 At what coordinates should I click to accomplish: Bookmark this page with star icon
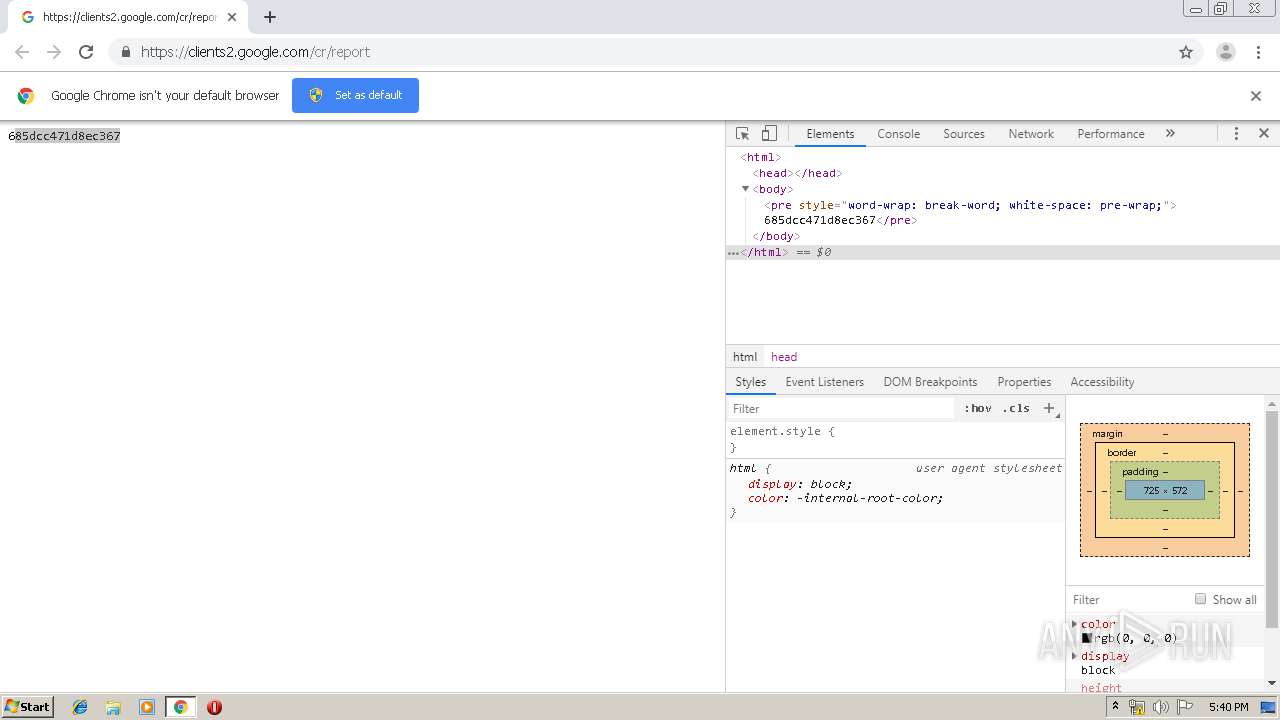[1186, 52]
